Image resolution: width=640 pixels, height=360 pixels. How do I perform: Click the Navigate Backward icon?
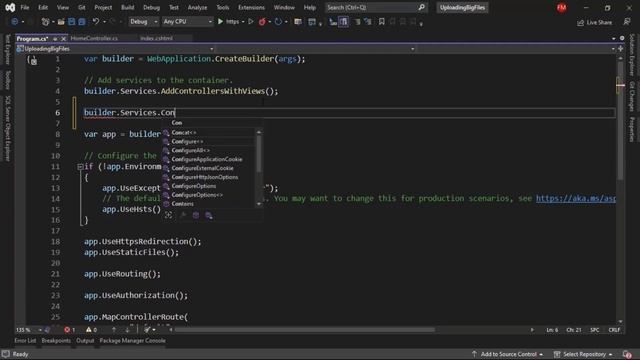(x=15, y=22)
